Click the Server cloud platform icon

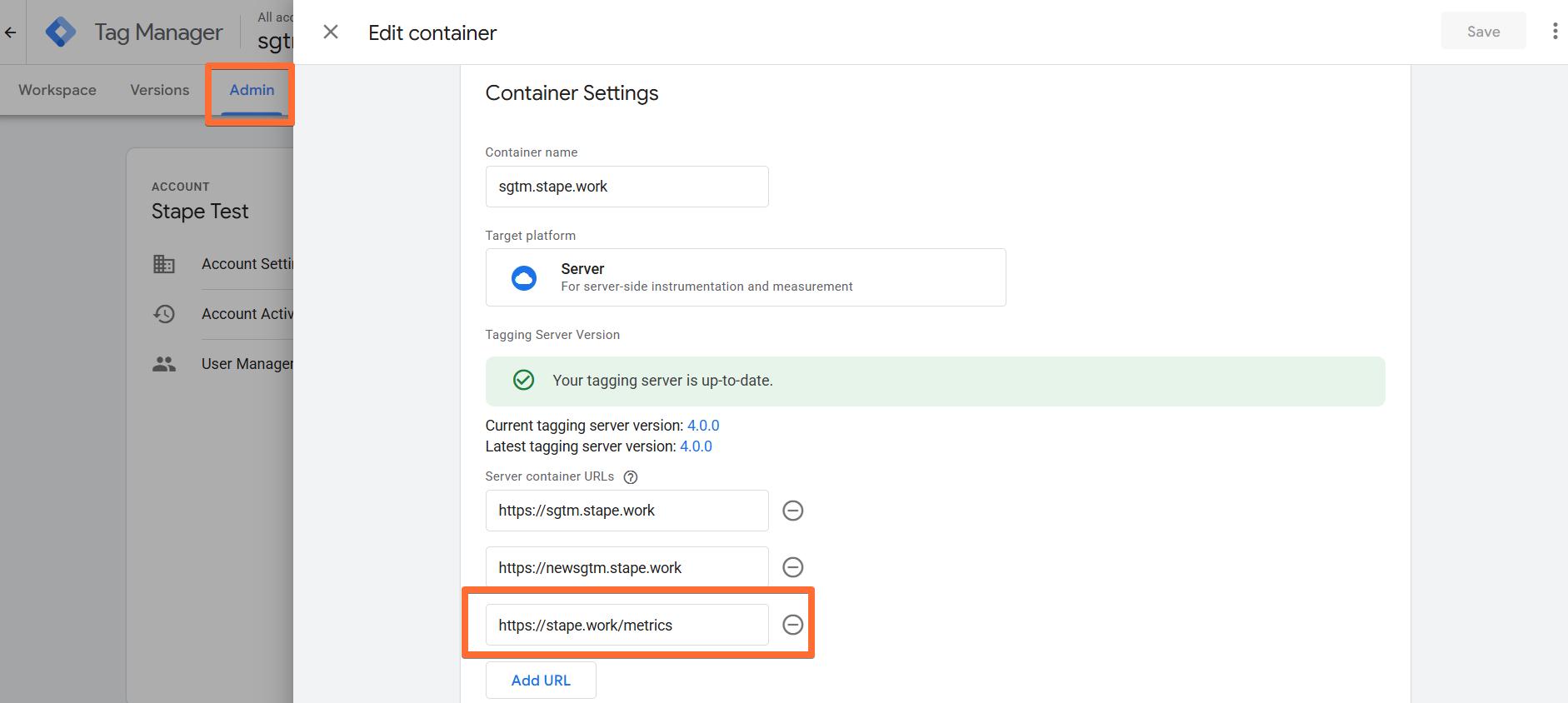point(524,277)
